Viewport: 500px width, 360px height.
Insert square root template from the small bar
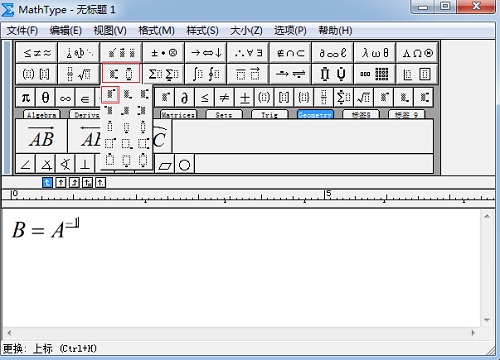tap(364, 98)
